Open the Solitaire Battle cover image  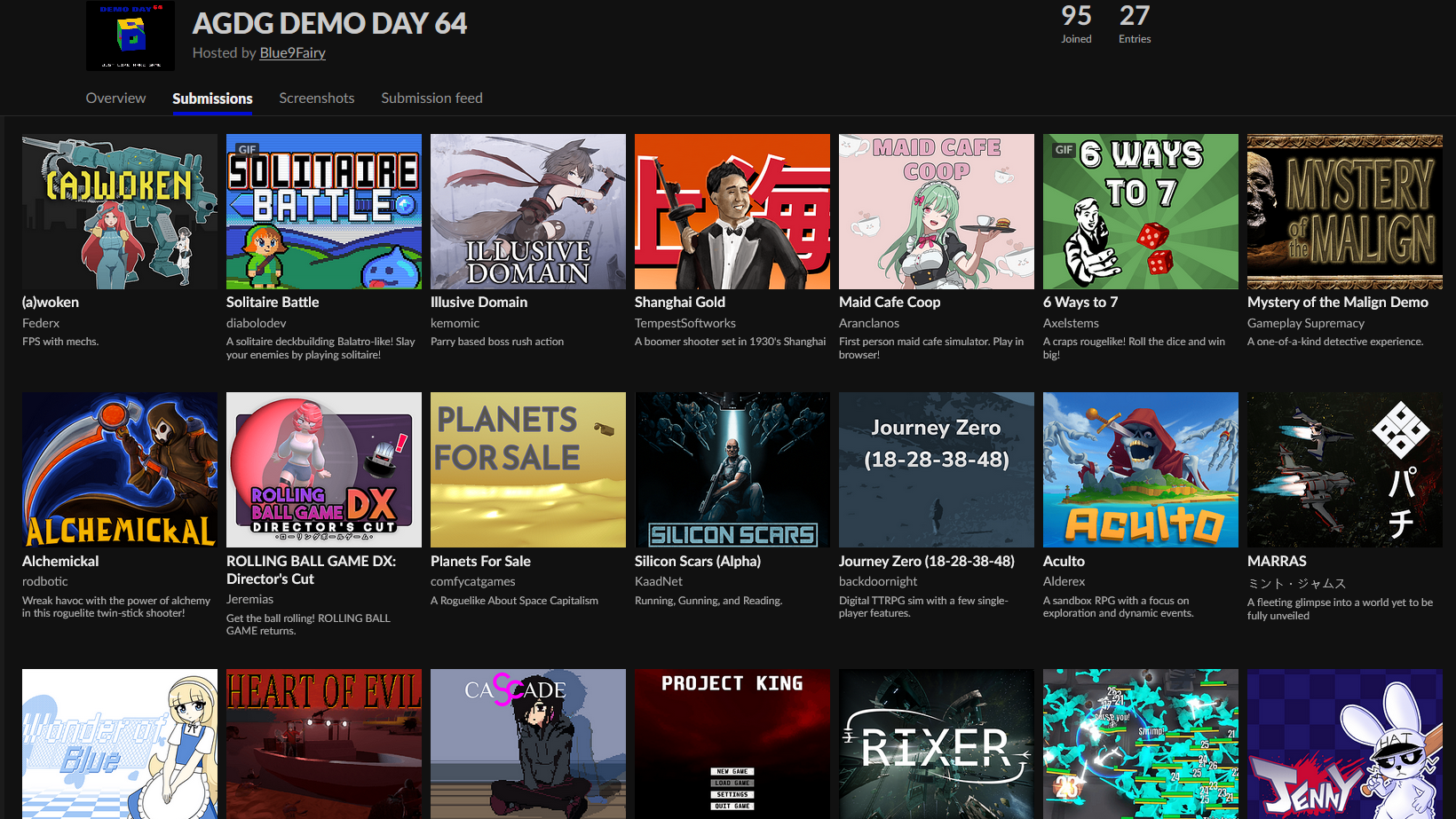pos(324,211)
